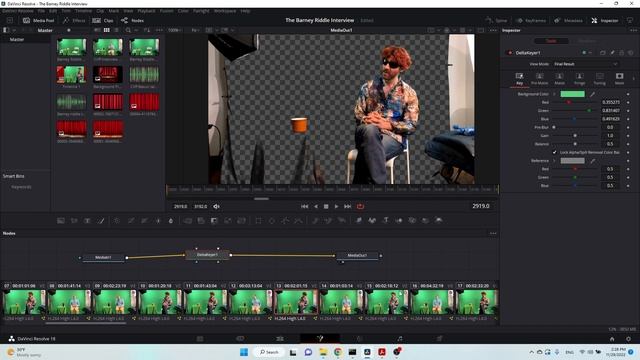Image resolution: width=640 pixels, height=360 pixels.
Task: Switch to the Pre-Matte tab
Action: tap(539, 79)
